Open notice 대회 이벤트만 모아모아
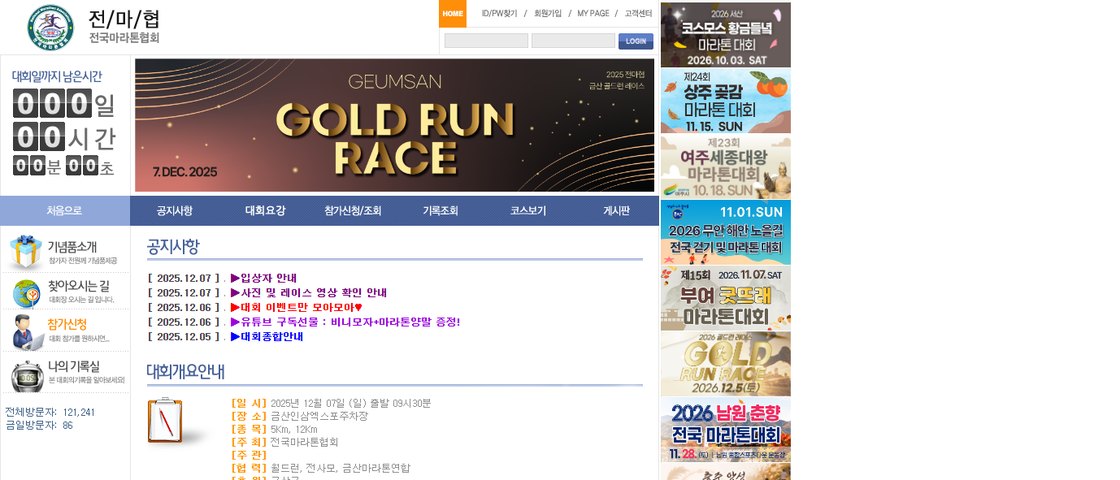The width and height of the screenshot is (1120, 480). pyautogui.click(x=296, y=307)
